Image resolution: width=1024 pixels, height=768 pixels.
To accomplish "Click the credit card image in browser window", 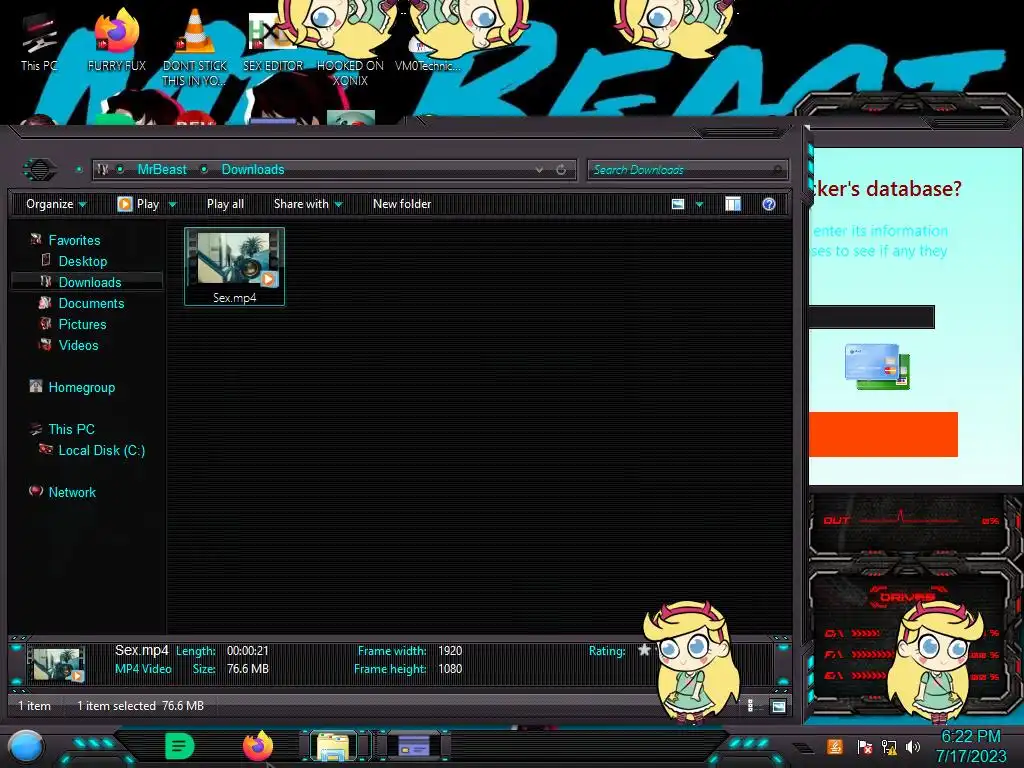I will coord(877,366).
